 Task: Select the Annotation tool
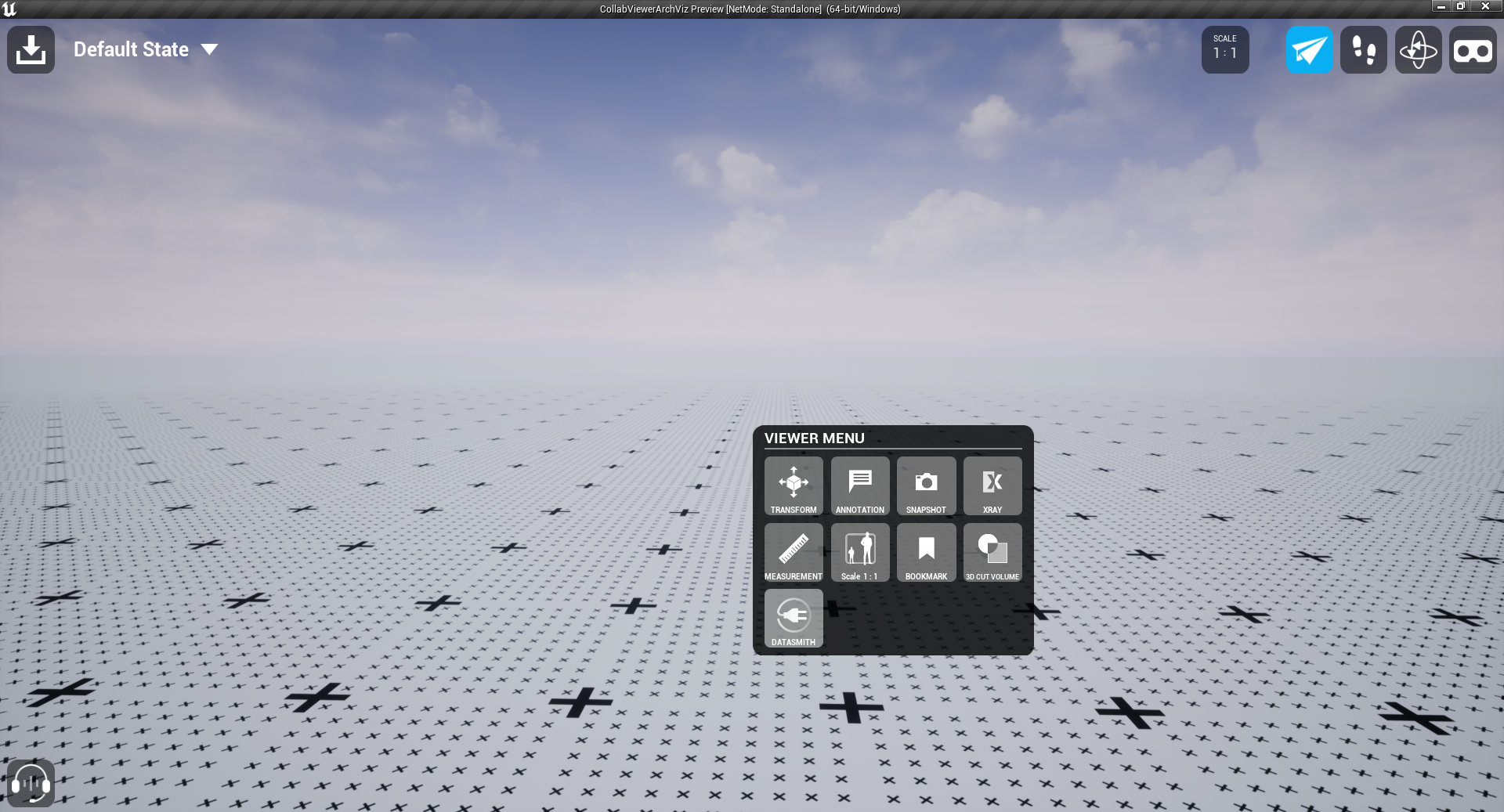tap(860, 486)
